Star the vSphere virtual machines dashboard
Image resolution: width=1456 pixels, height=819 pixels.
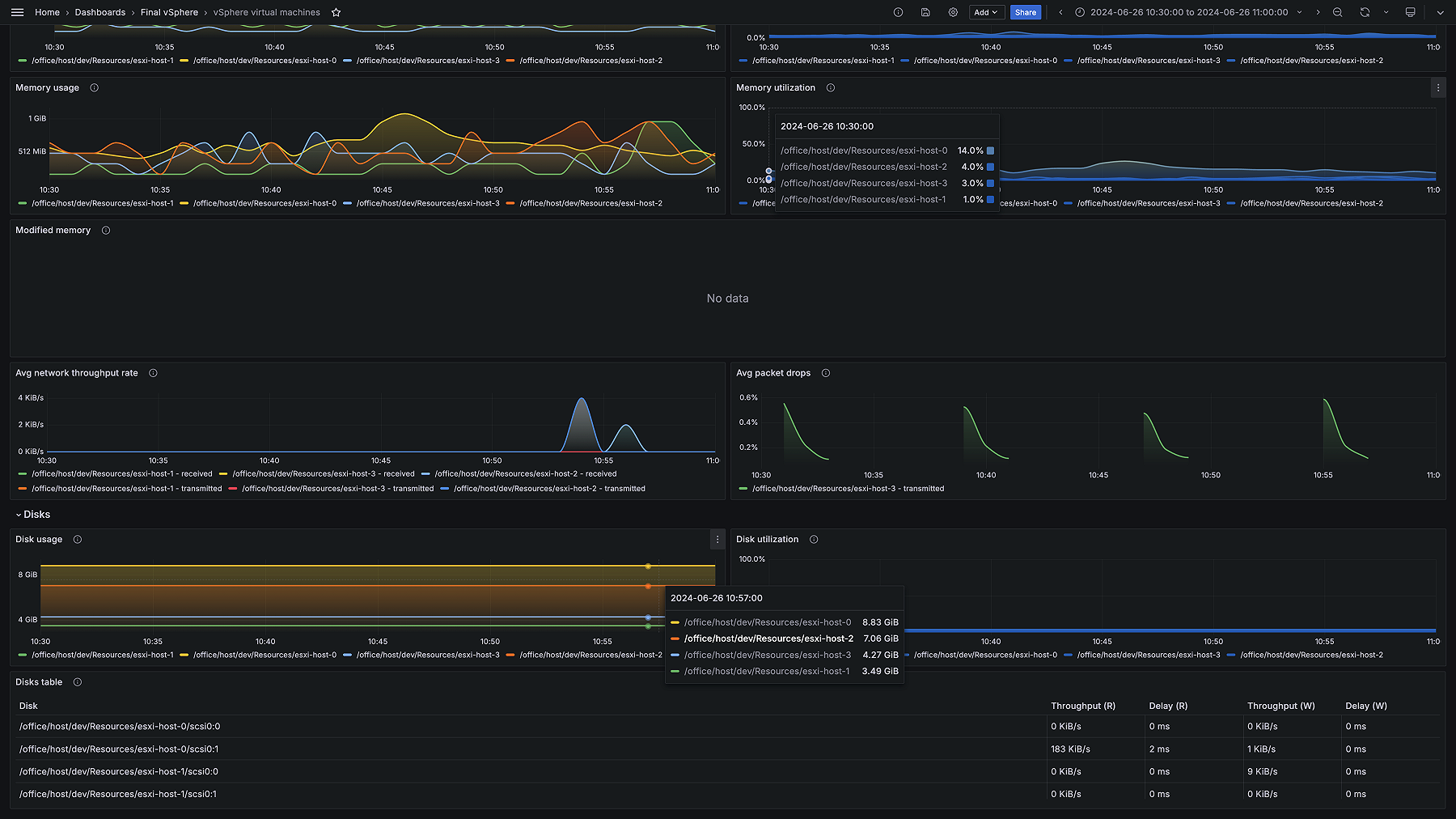(336, 12)
